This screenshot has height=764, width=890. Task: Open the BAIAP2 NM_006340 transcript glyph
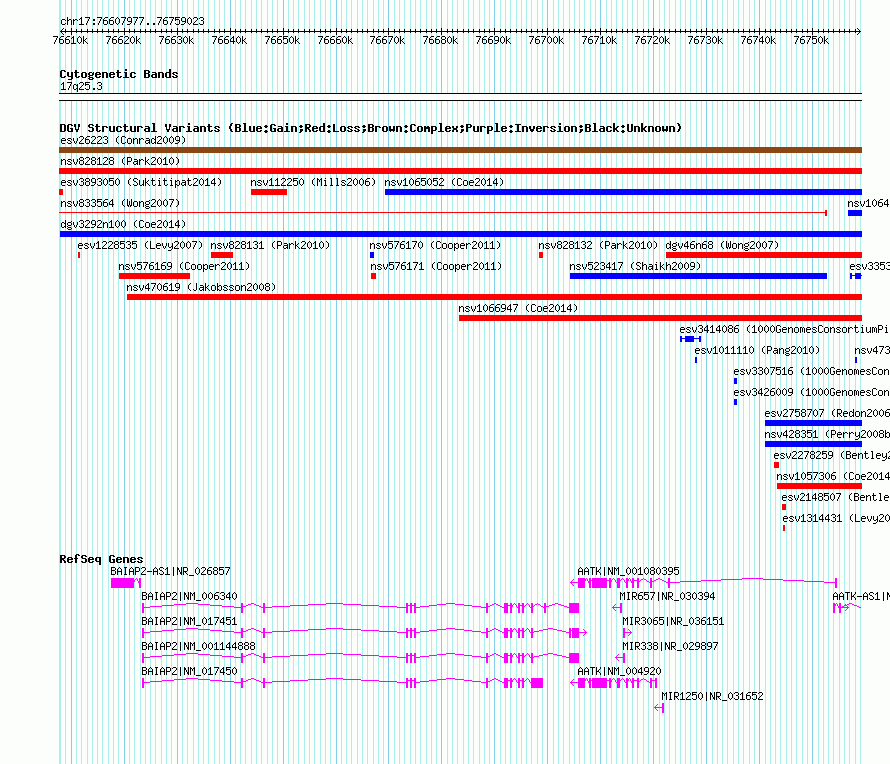(x=360, y=608)
